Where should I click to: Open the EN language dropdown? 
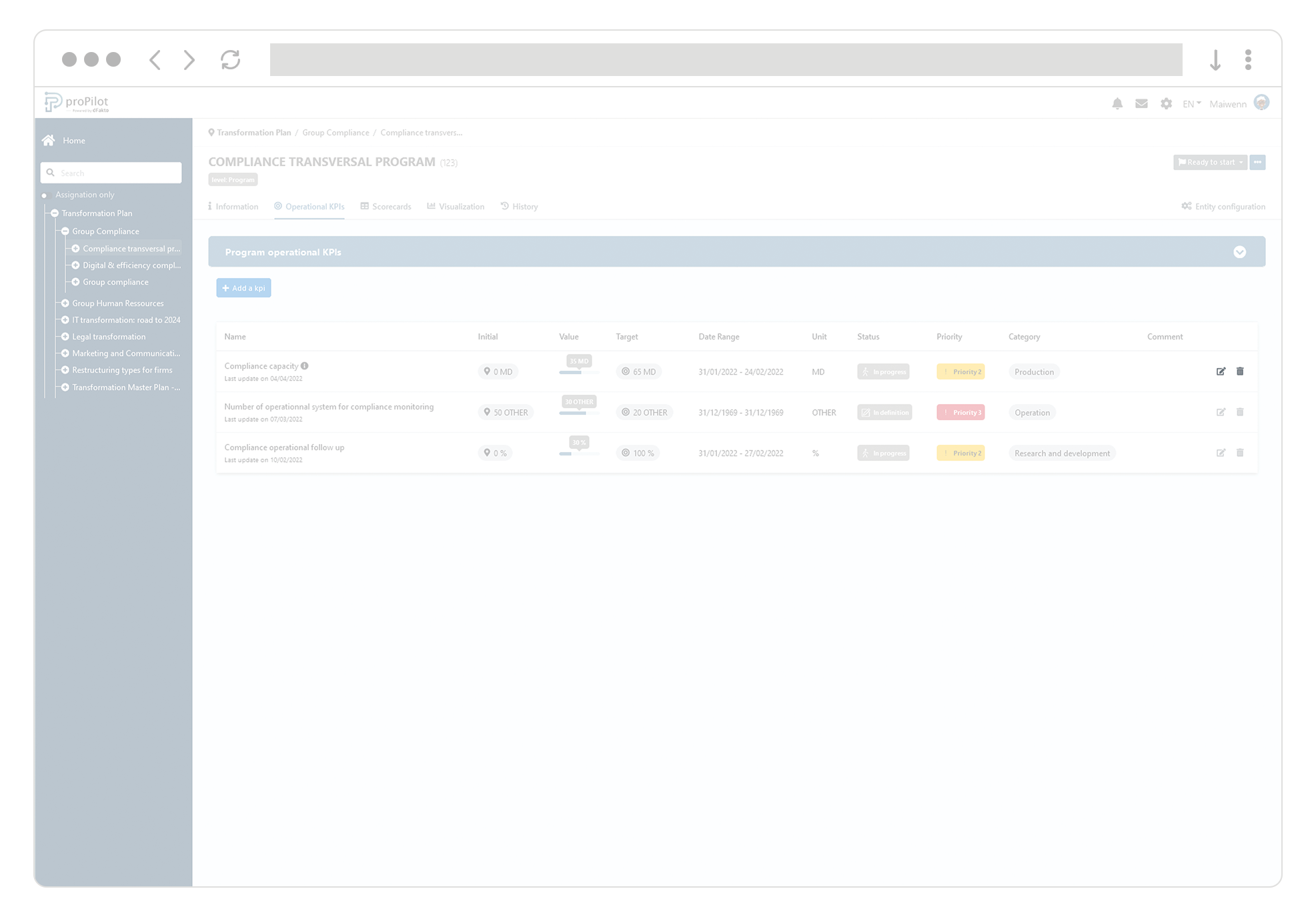pos(1191,104)
